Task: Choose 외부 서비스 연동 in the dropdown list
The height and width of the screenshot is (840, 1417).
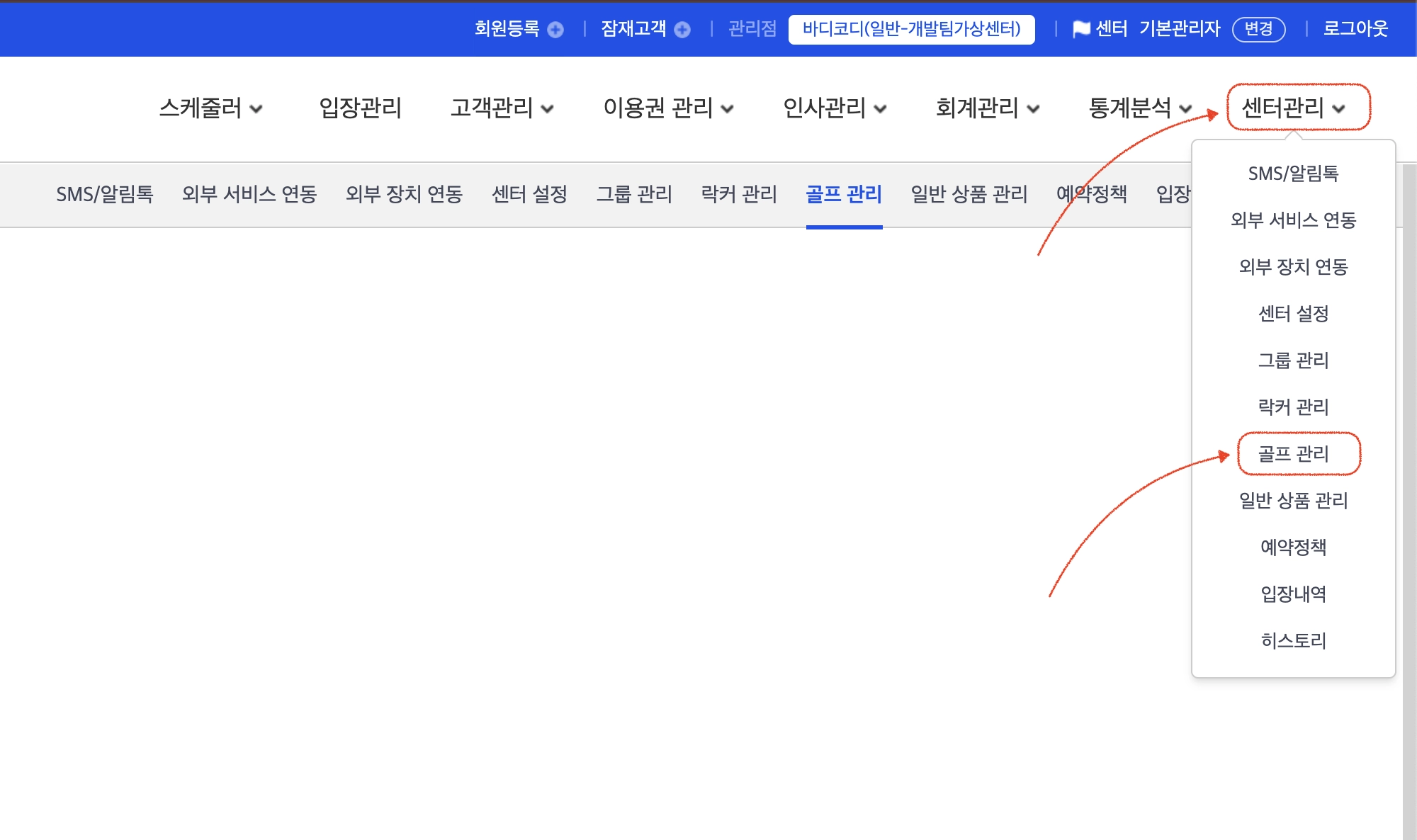Action: click(x=1293, y=220)
